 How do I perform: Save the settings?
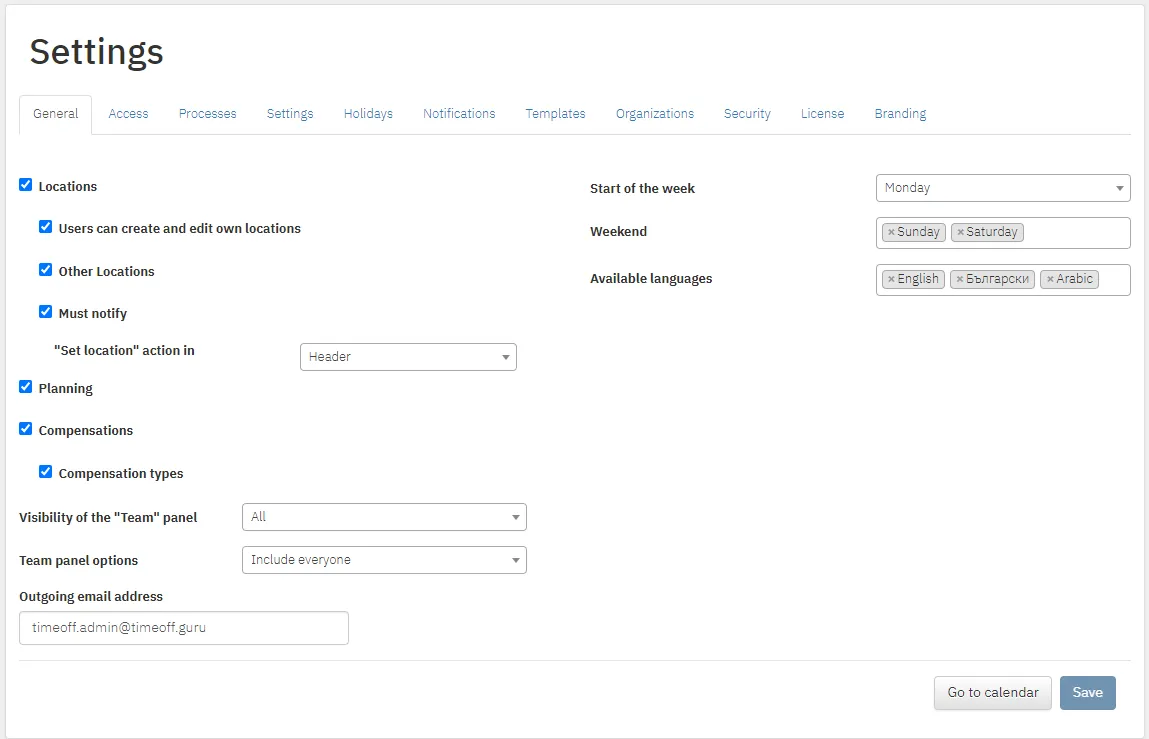[x=1087, y=693]
